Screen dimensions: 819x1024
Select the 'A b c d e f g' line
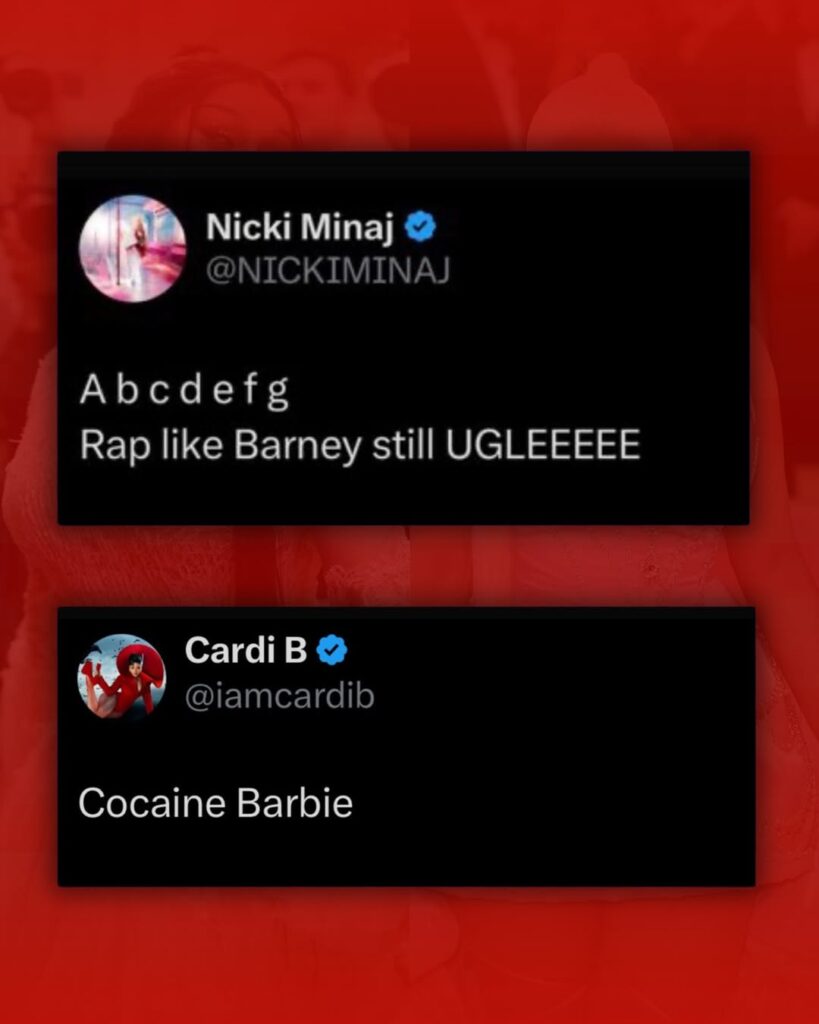pyautogui.click(x=184, y=392)
